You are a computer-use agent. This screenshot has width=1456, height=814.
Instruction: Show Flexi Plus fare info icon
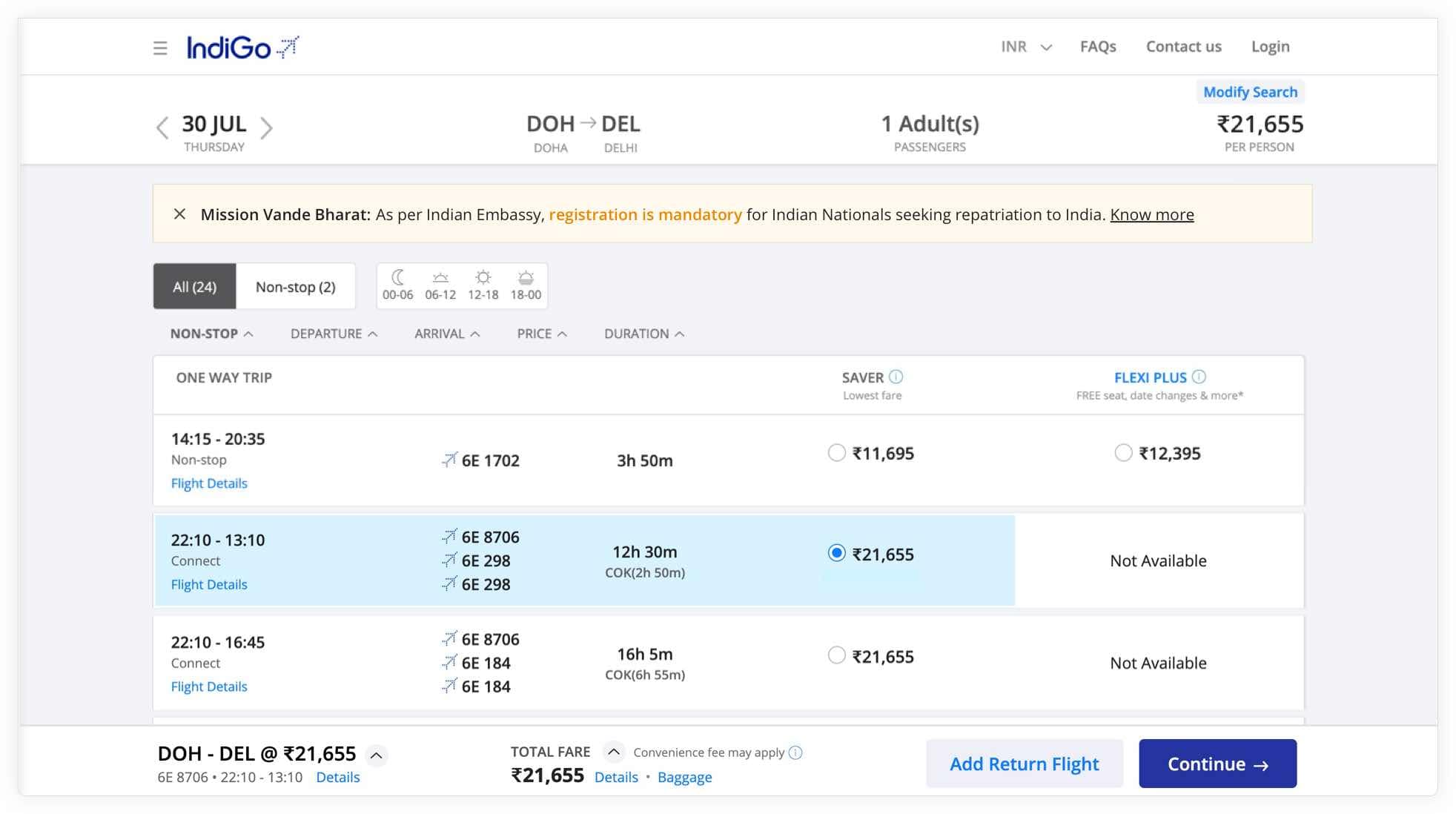pyautogui.click(x=1199, y=377)
